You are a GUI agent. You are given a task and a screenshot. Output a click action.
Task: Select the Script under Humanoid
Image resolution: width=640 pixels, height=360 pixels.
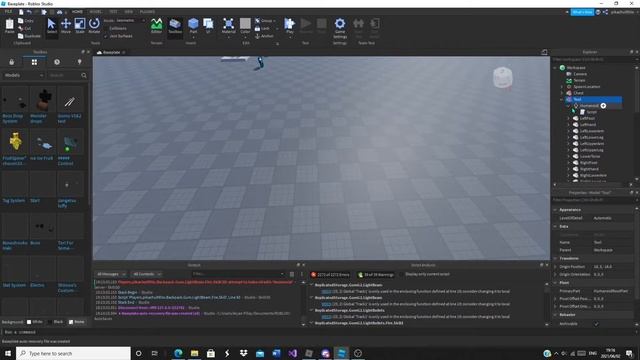(591, 112)
